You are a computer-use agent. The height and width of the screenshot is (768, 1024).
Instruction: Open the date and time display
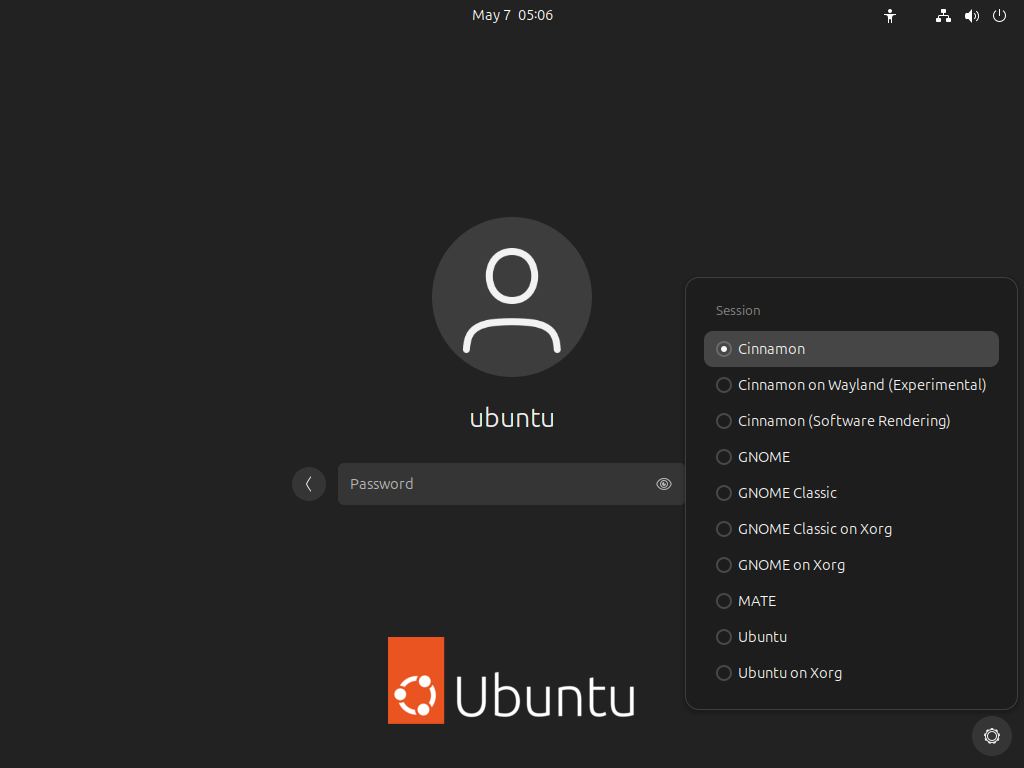[513, 15]
